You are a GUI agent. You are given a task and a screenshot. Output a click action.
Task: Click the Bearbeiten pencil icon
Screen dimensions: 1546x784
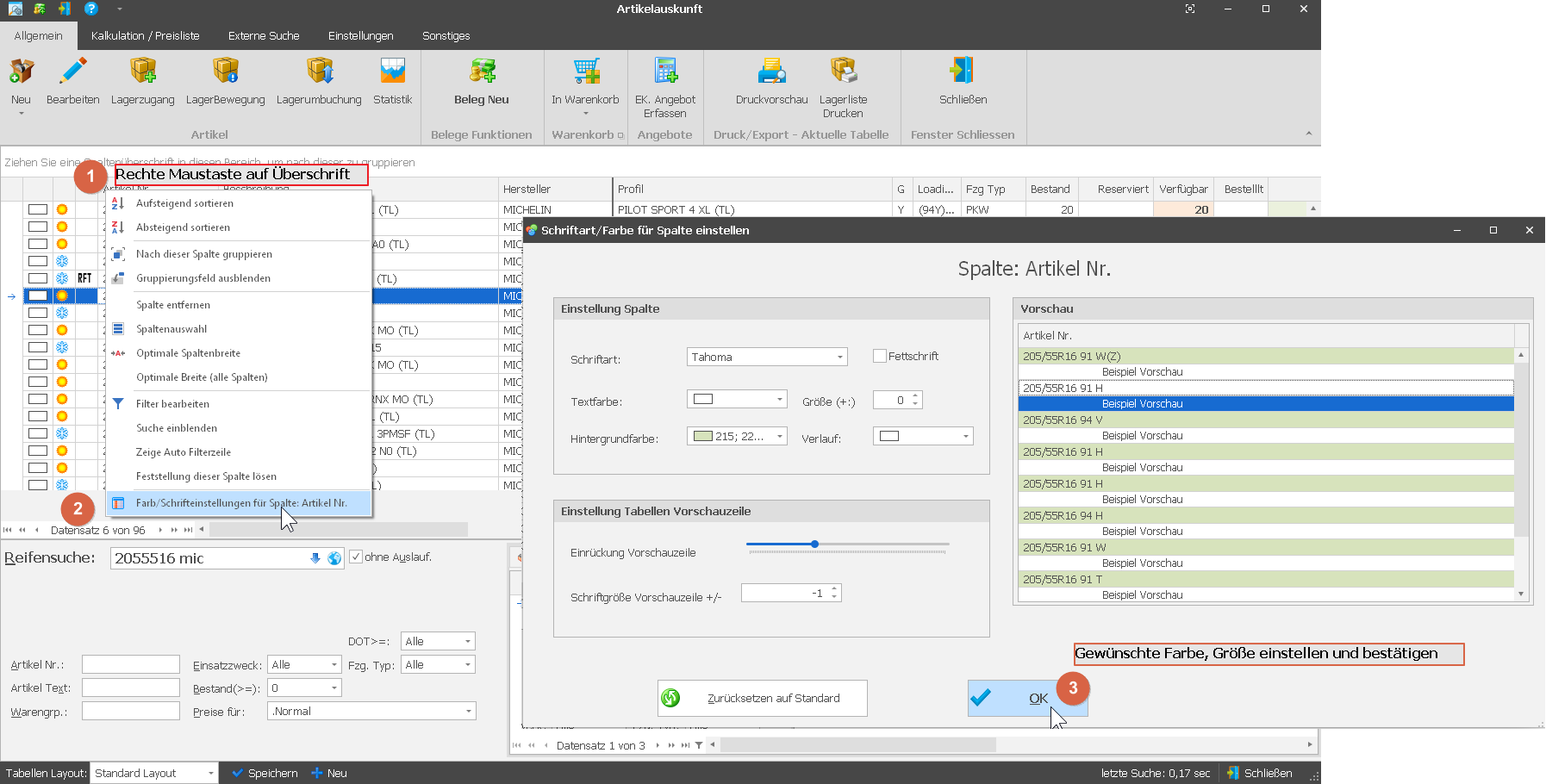72,72
